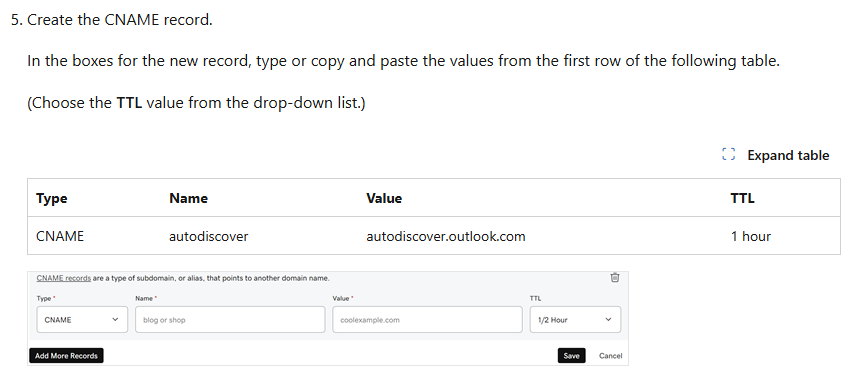Select the CNAME cell in the table row
This screenshot has width=852, height=380.
[x=60, y=236]
